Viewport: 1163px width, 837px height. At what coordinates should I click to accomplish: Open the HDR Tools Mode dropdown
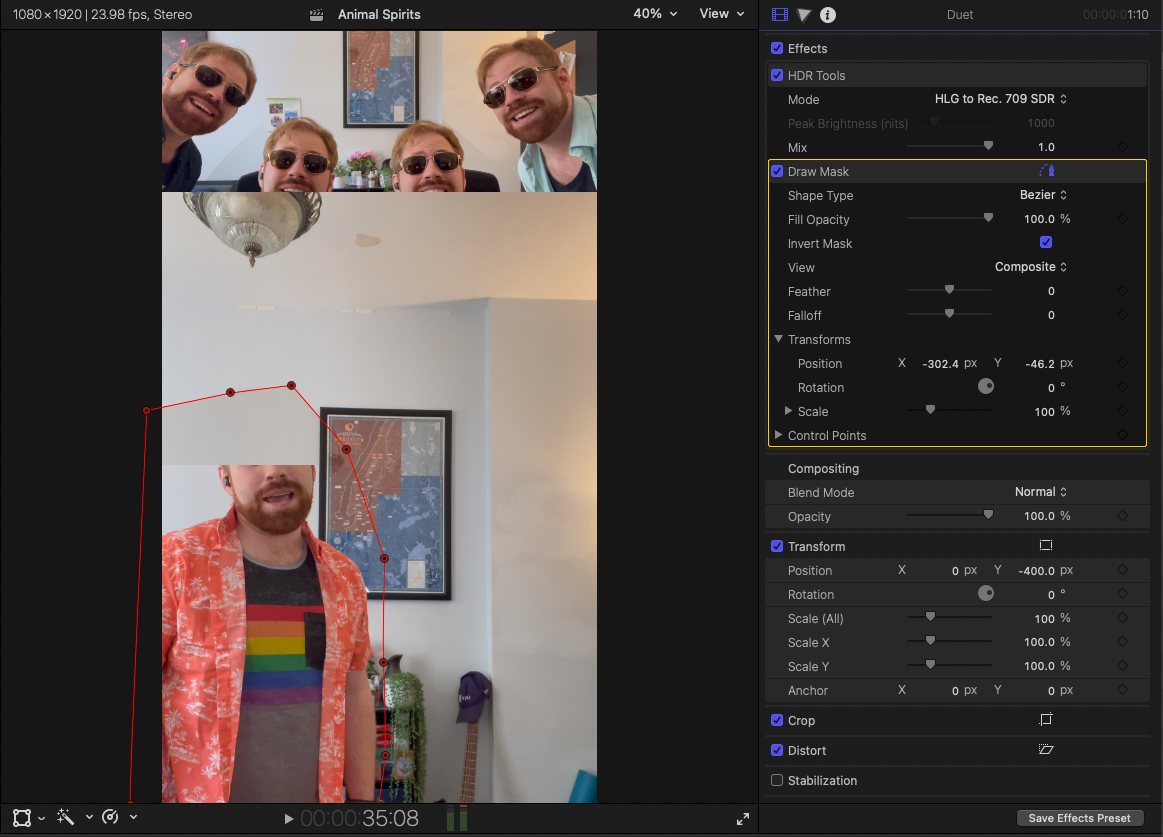pyautogui.click(x=1001, y=99)
